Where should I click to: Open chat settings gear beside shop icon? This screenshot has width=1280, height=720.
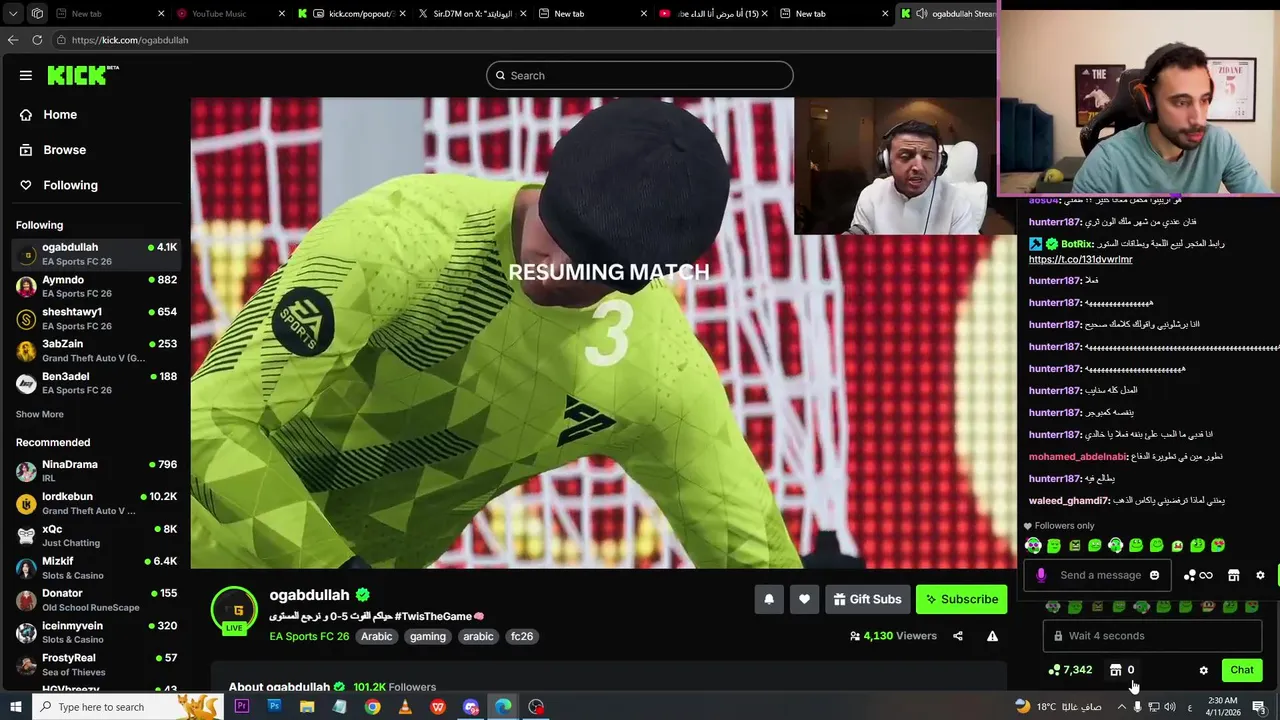click(1260, 575)
